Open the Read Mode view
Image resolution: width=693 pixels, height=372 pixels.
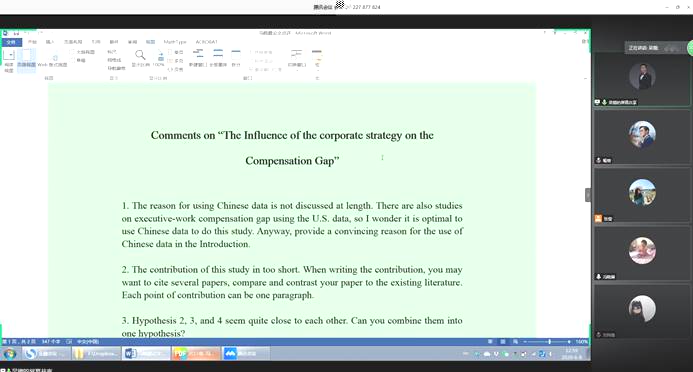coord(9,60)
